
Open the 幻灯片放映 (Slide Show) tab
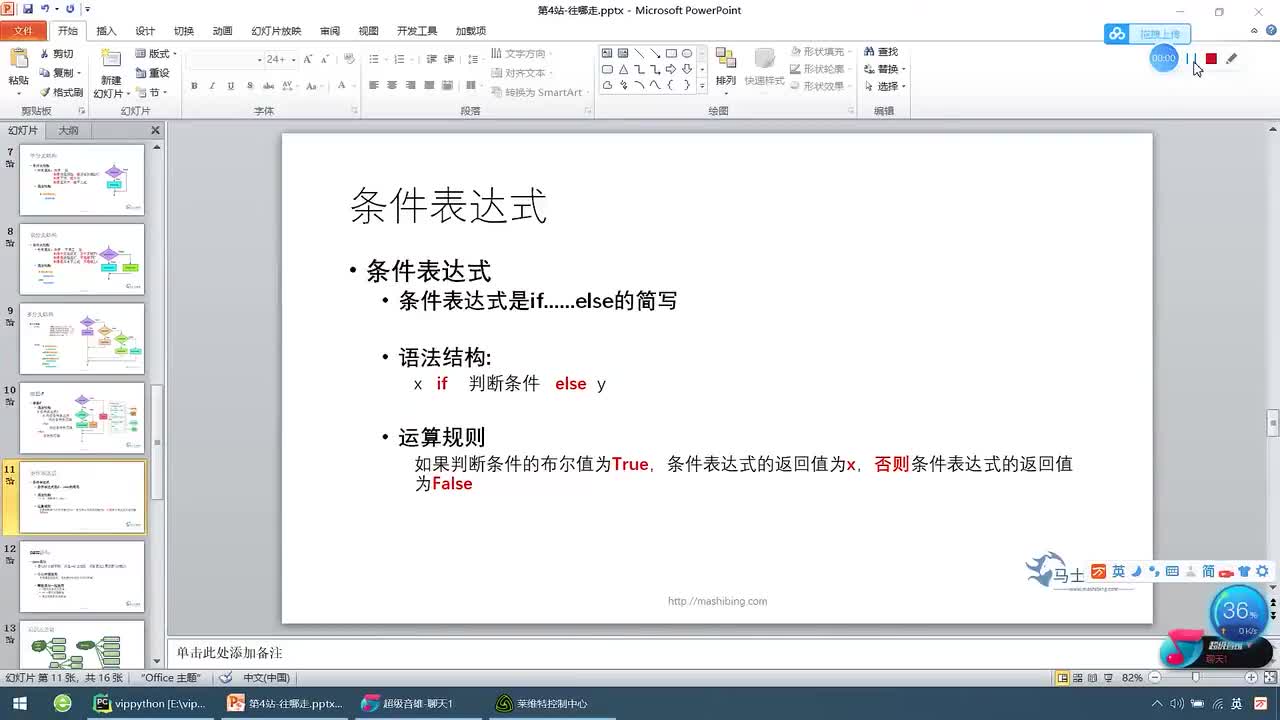[276, 31]
